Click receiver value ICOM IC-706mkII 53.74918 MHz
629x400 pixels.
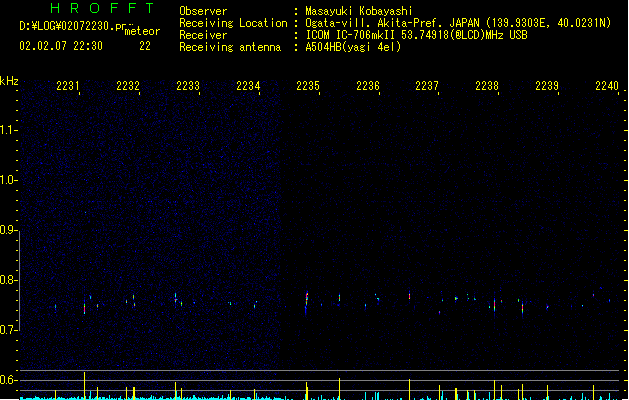pos(416,35)
